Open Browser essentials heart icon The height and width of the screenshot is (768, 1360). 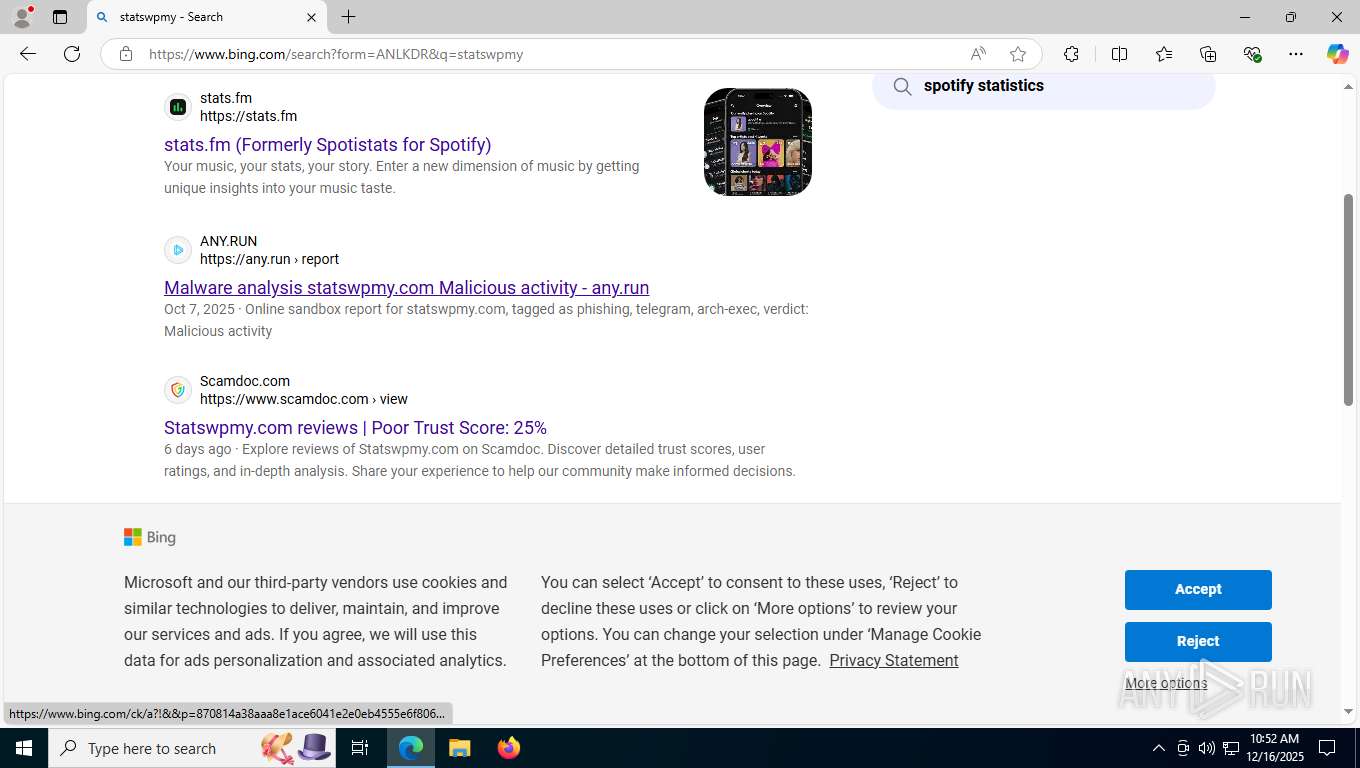click(1252, 54)
